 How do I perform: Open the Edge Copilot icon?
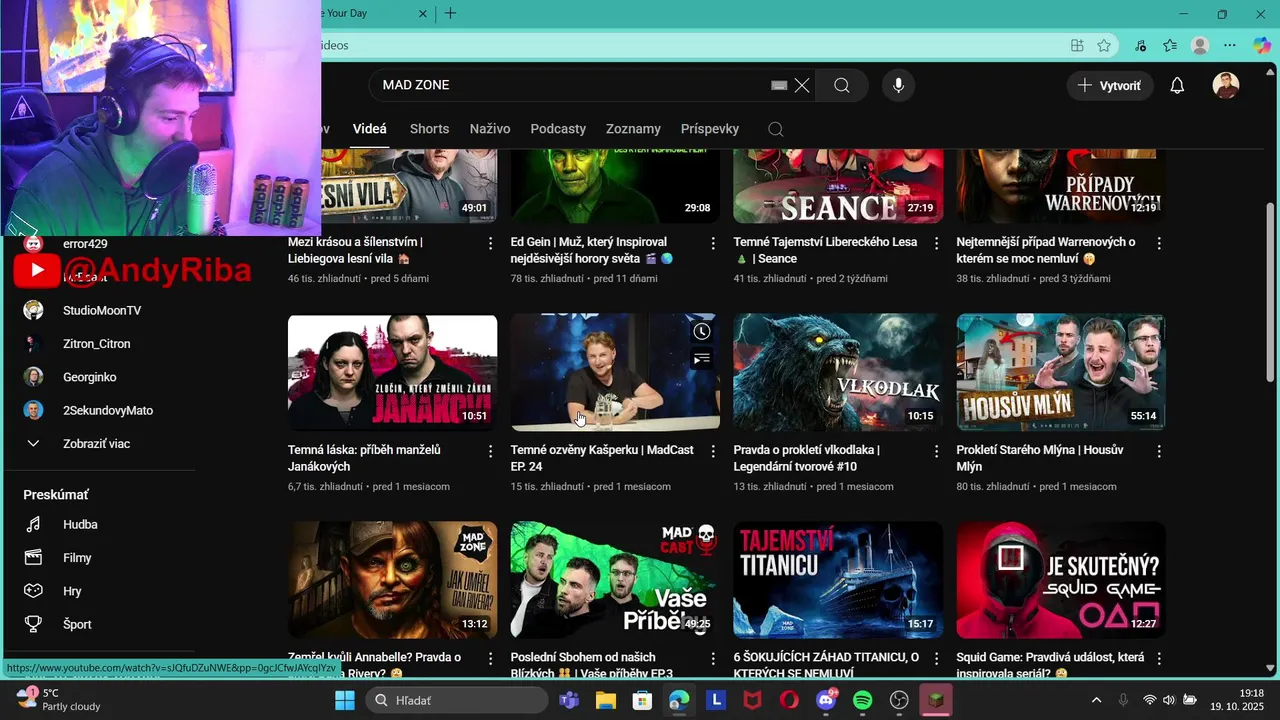click(x=1262, y=45)
